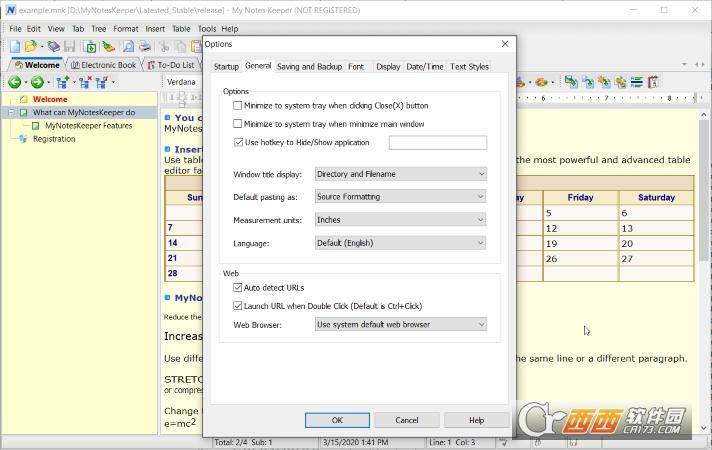712x450 pixels.
Task: Click the hotkey input field
Action: (x=438, y=143)
